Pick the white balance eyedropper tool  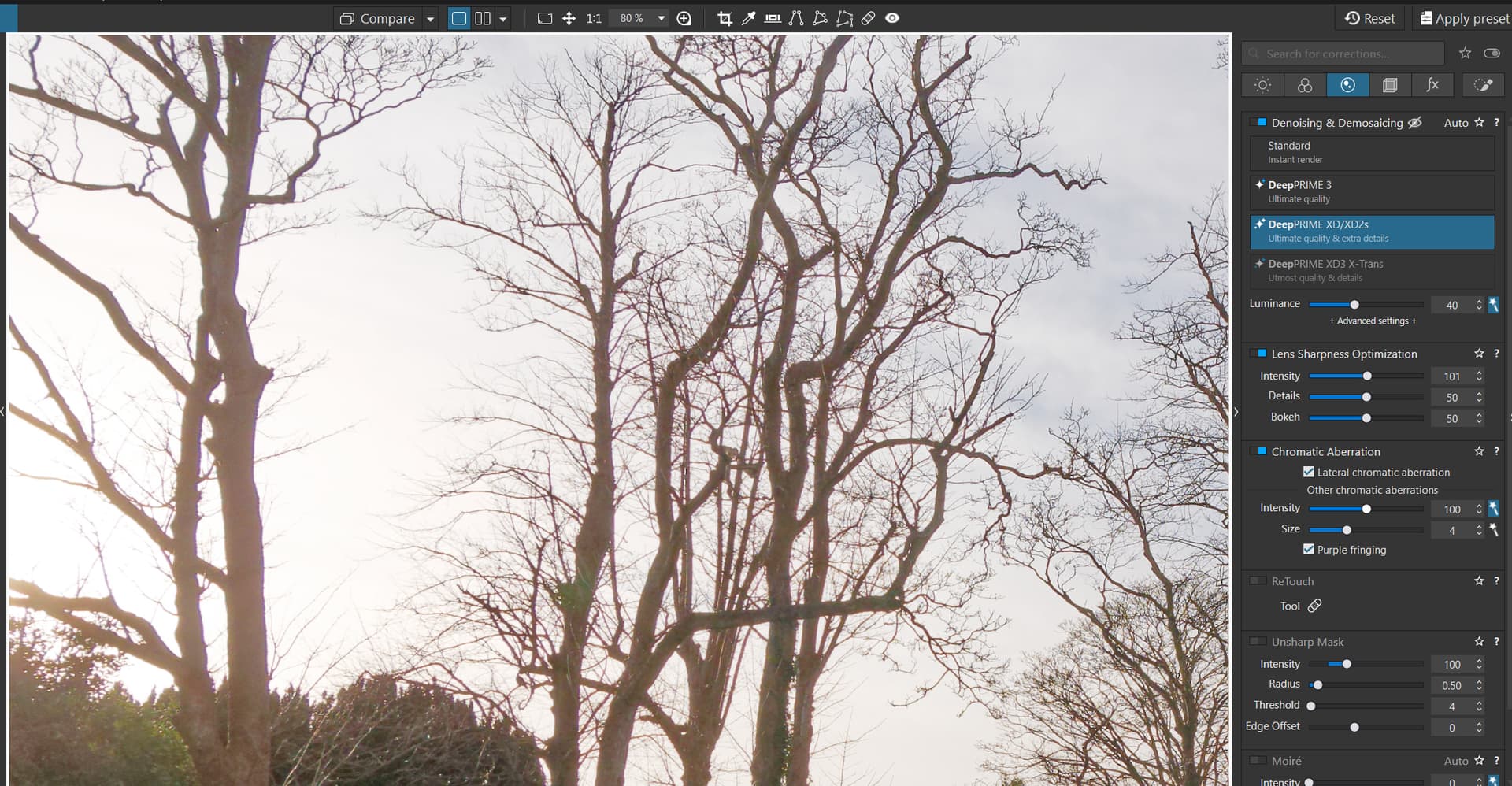[x=749, y=18]
